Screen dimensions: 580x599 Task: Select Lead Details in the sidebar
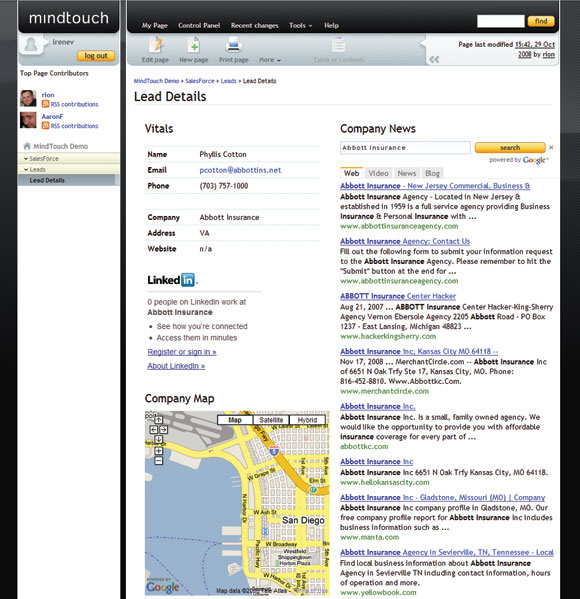(x=47, y=180)
